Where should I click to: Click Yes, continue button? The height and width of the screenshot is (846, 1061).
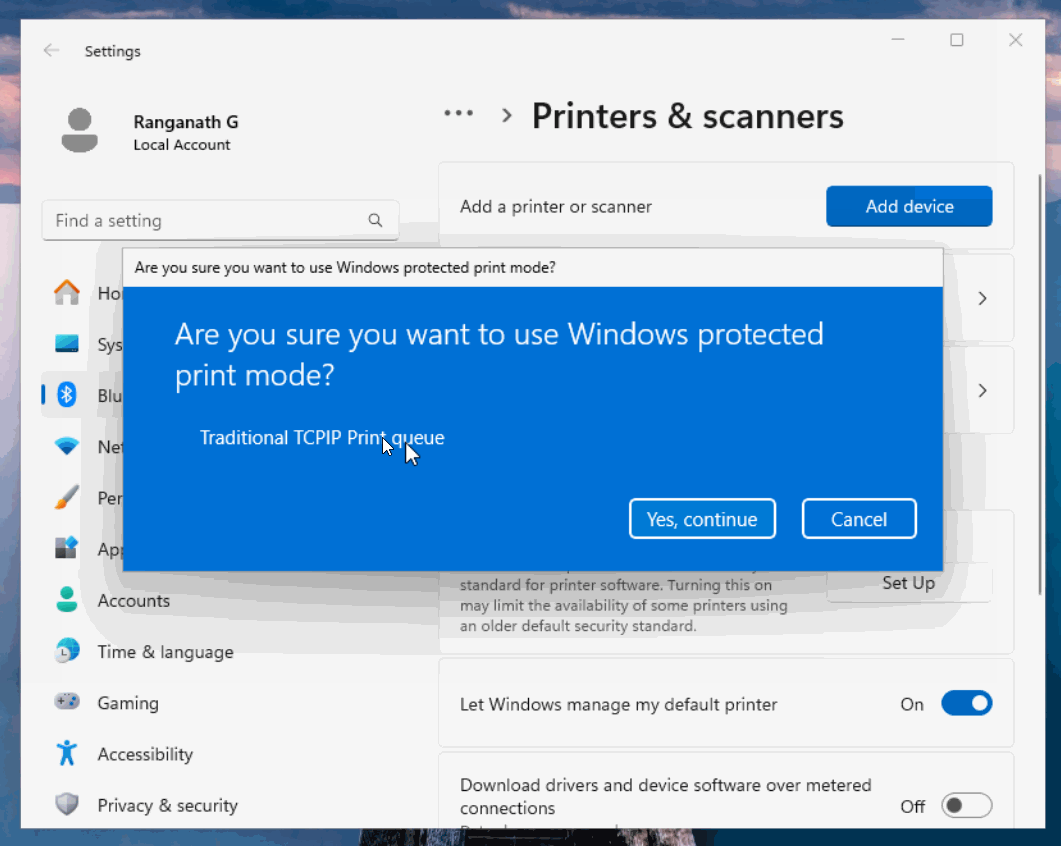coord(702,519)
